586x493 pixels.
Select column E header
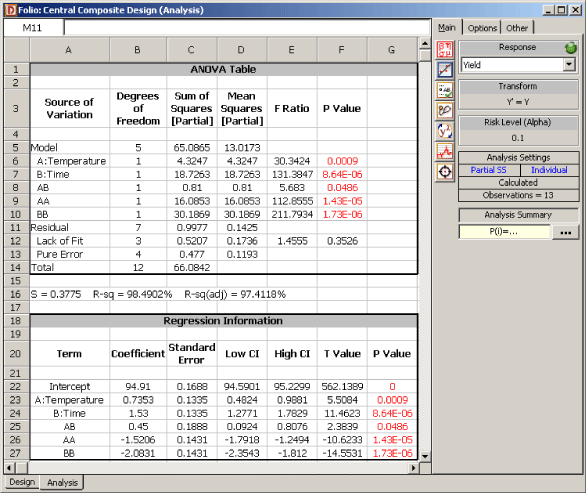pyautogui.click(x=292, y=50)
